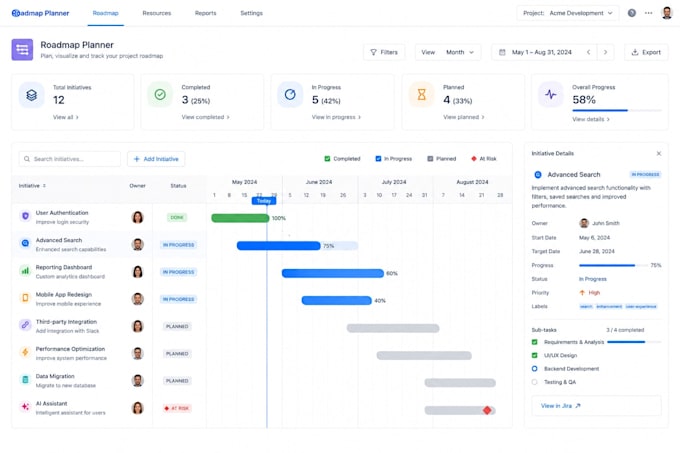Switch to the Resources tab
This screenshot has height=453, width=680.
(x=157, y=13)
